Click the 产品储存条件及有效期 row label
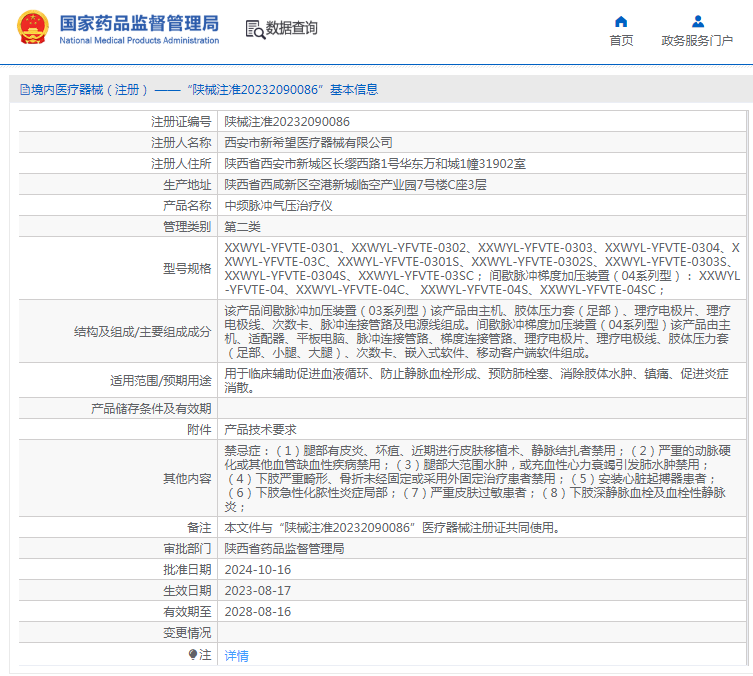The width and height of the screenshot is (753, 676). 151,409
